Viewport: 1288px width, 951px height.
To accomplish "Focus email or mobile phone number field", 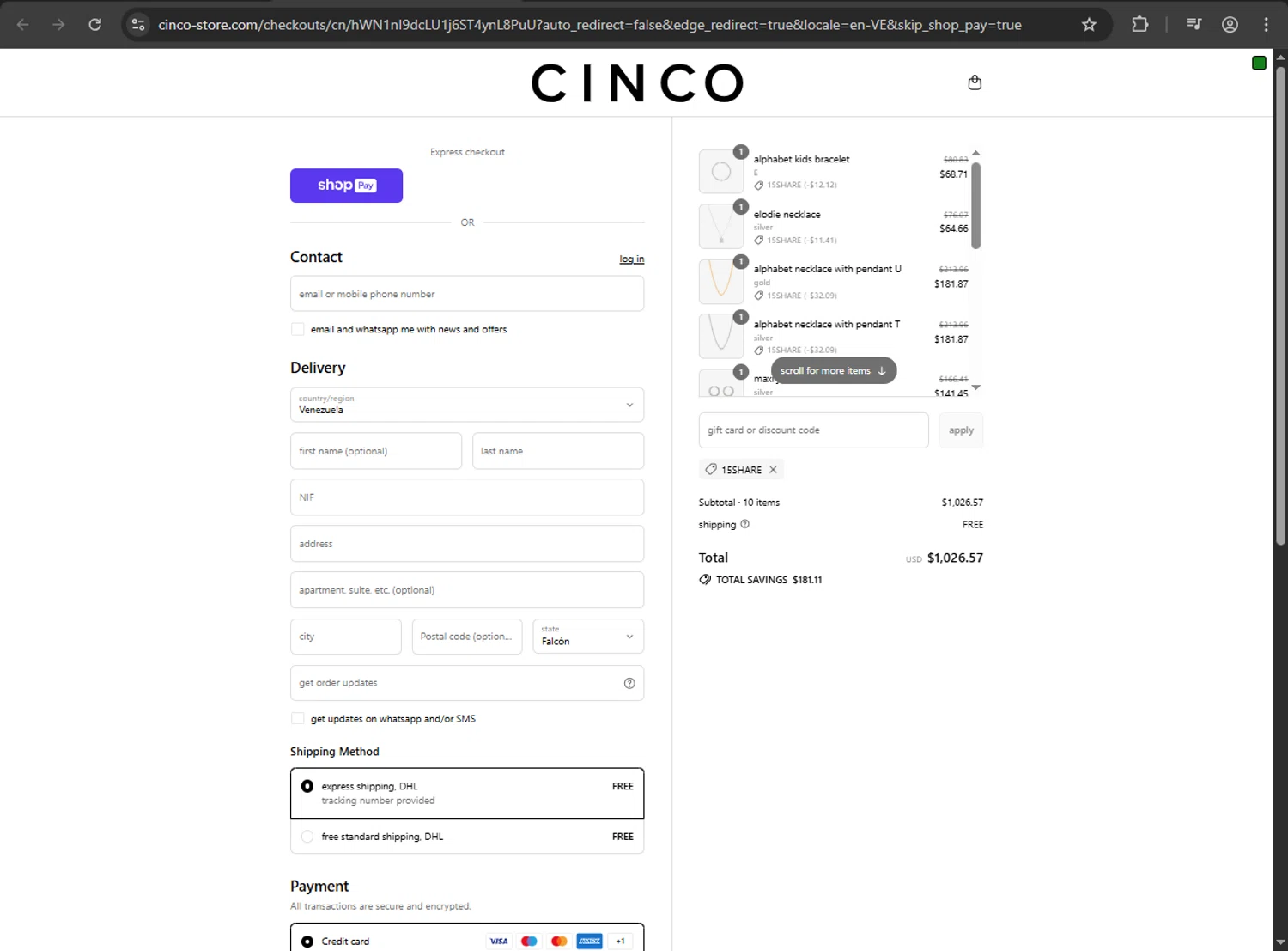I will [467, 294].
